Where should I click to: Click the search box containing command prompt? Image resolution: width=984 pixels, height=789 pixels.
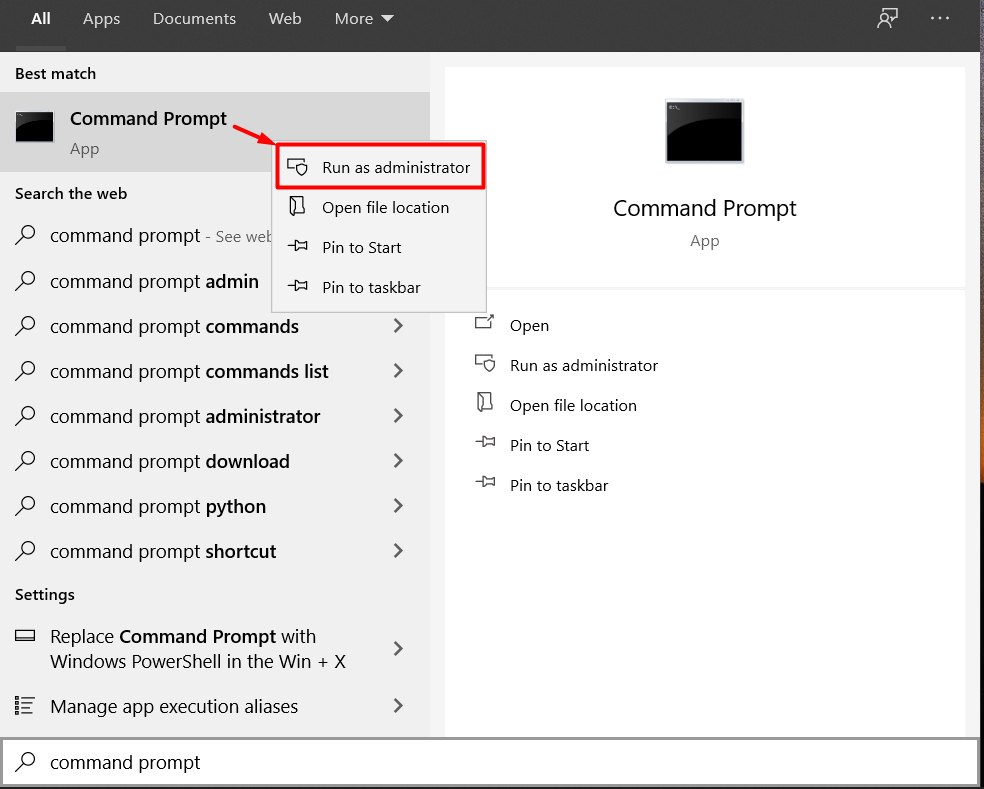point(489,762)
